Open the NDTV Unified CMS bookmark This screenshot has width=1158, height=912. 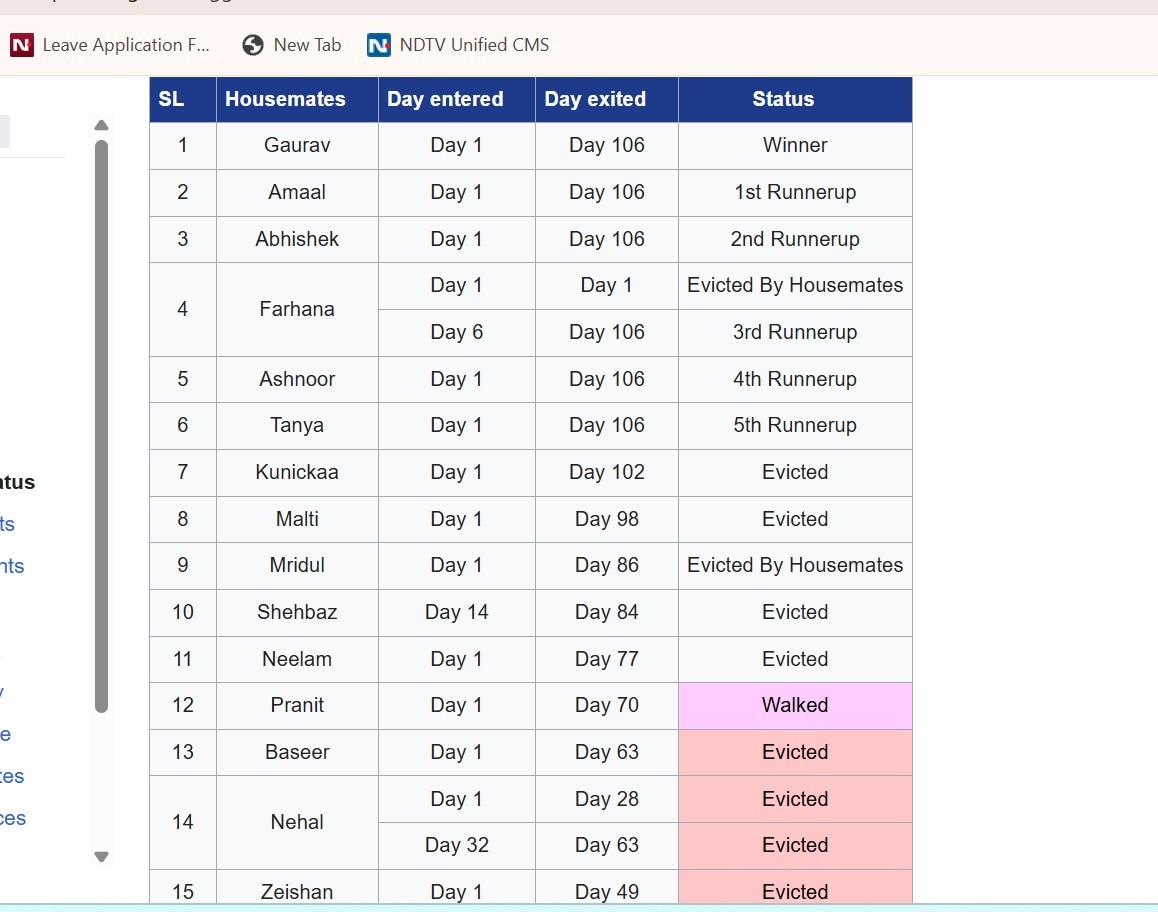pos(473,45)
